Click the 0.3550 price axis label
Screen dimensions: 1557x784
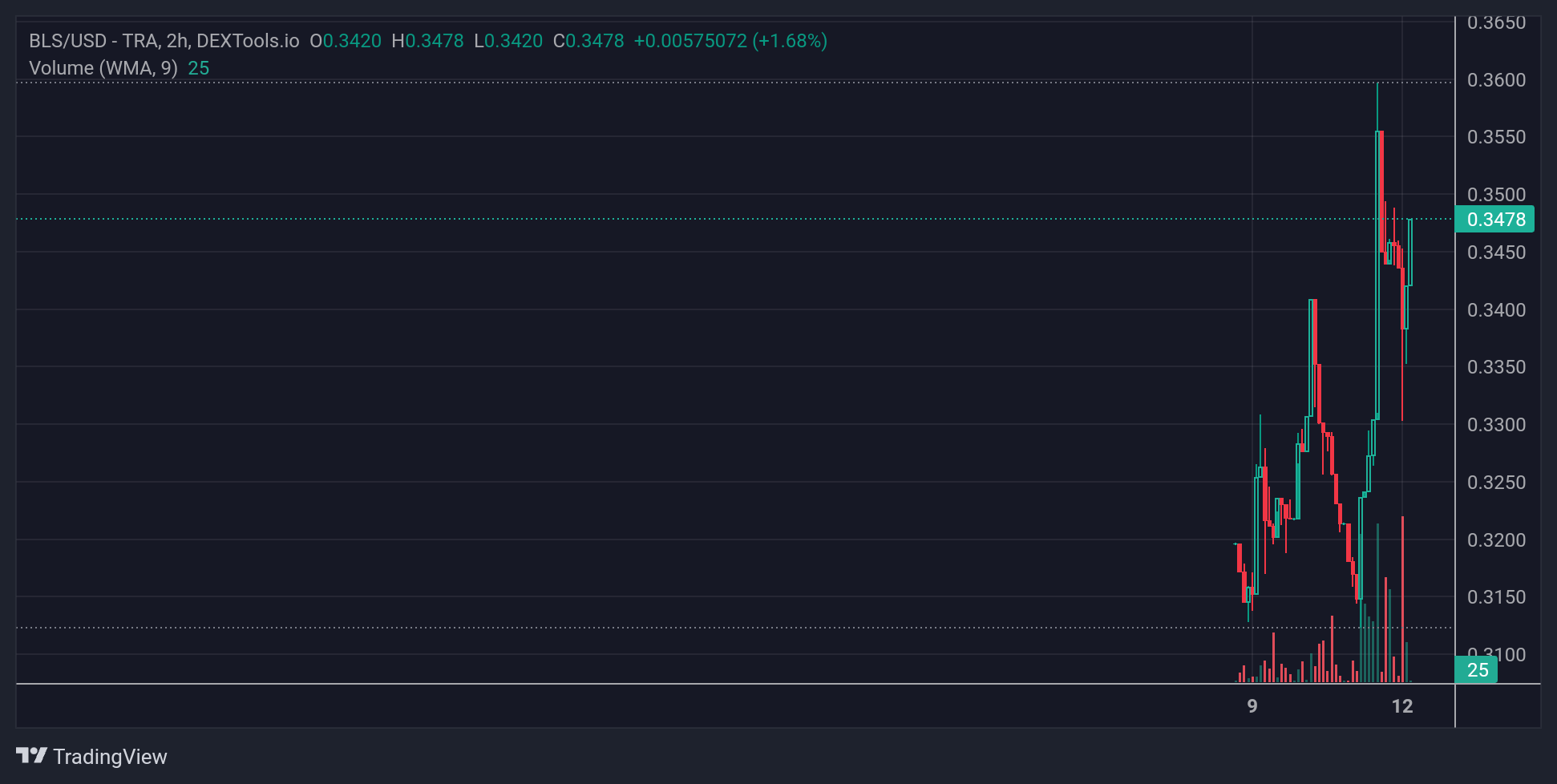click(x=1496, y=137)
